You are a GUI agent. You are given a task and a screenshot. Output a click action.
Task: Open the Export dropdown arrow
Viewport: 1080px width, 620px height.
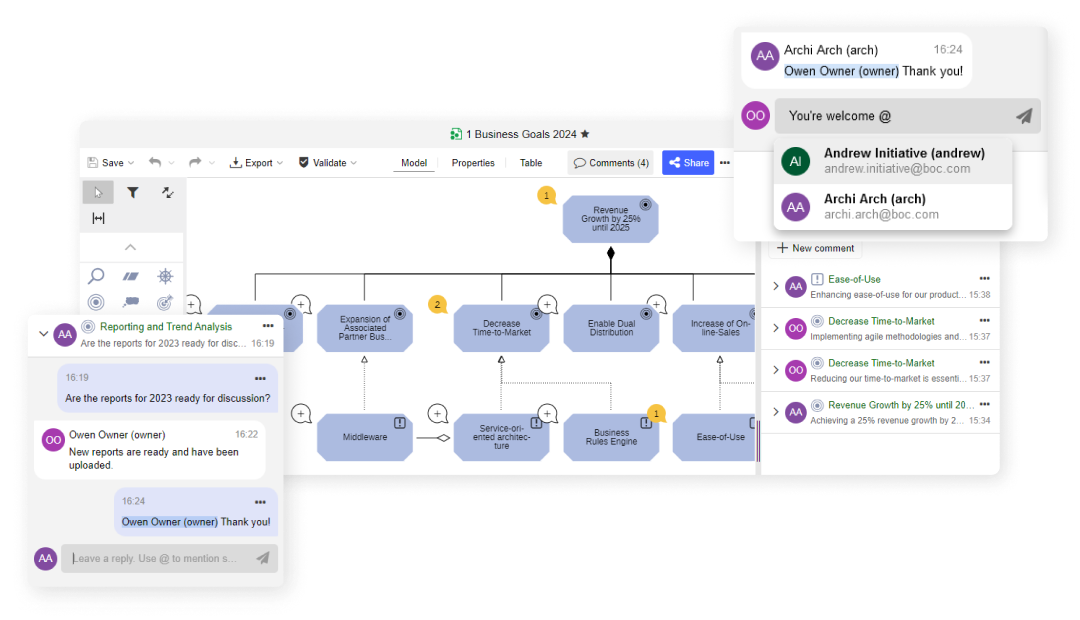pos(280,163)
